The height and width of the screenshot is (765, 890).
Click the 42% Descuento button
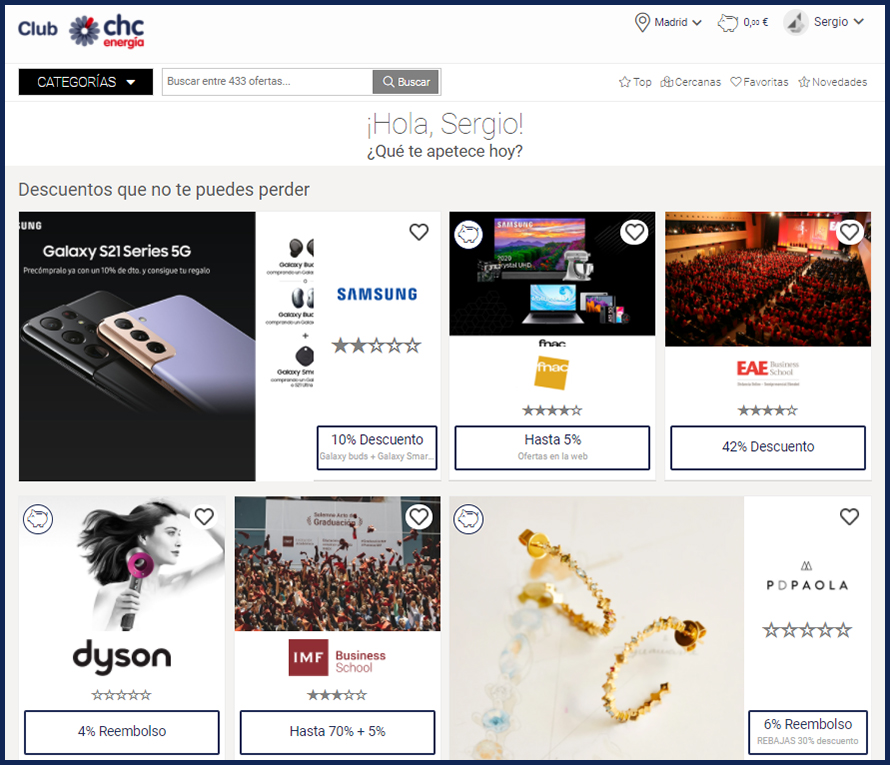click(x=768, y=447)
